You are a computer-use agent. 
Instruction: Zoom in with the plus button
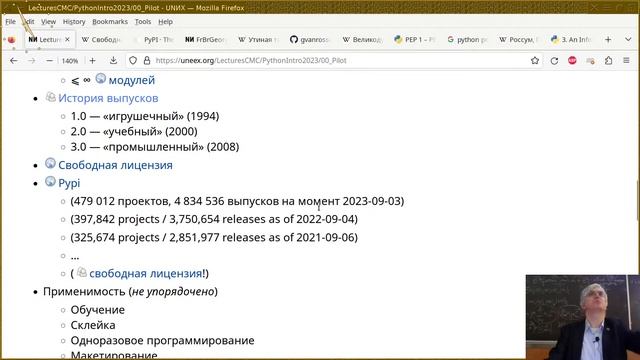pyautogui.click(x=92, y=60)
